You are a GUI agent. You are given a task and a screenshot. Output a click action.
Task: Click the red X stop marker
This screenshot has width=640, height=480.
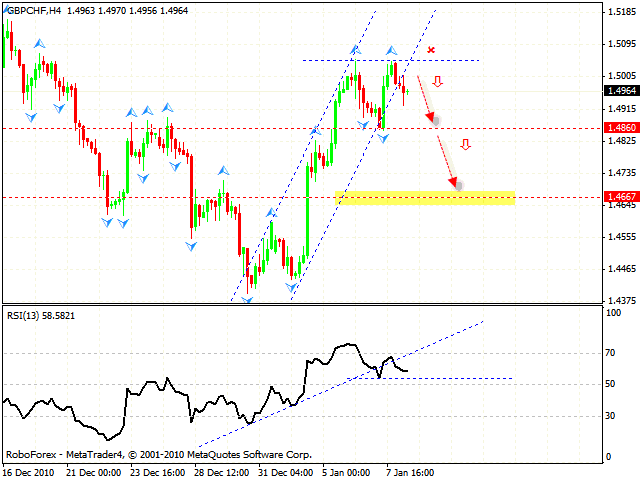[431, 50]
